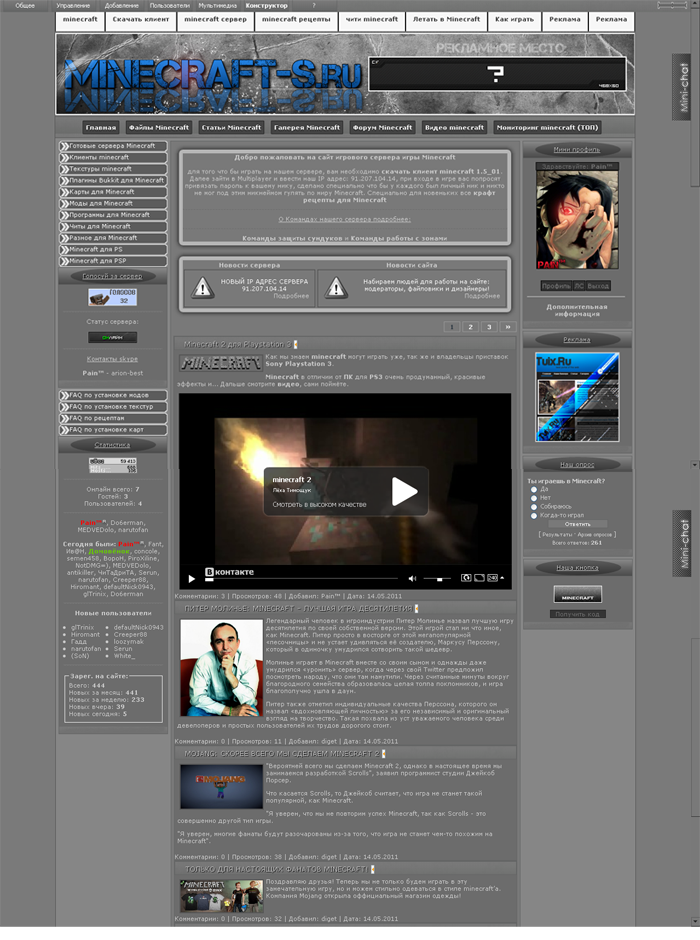The width and height of the screenshot is (700, 940).
Task: Select poll answer Собираюсь
Action: [534, 507]
